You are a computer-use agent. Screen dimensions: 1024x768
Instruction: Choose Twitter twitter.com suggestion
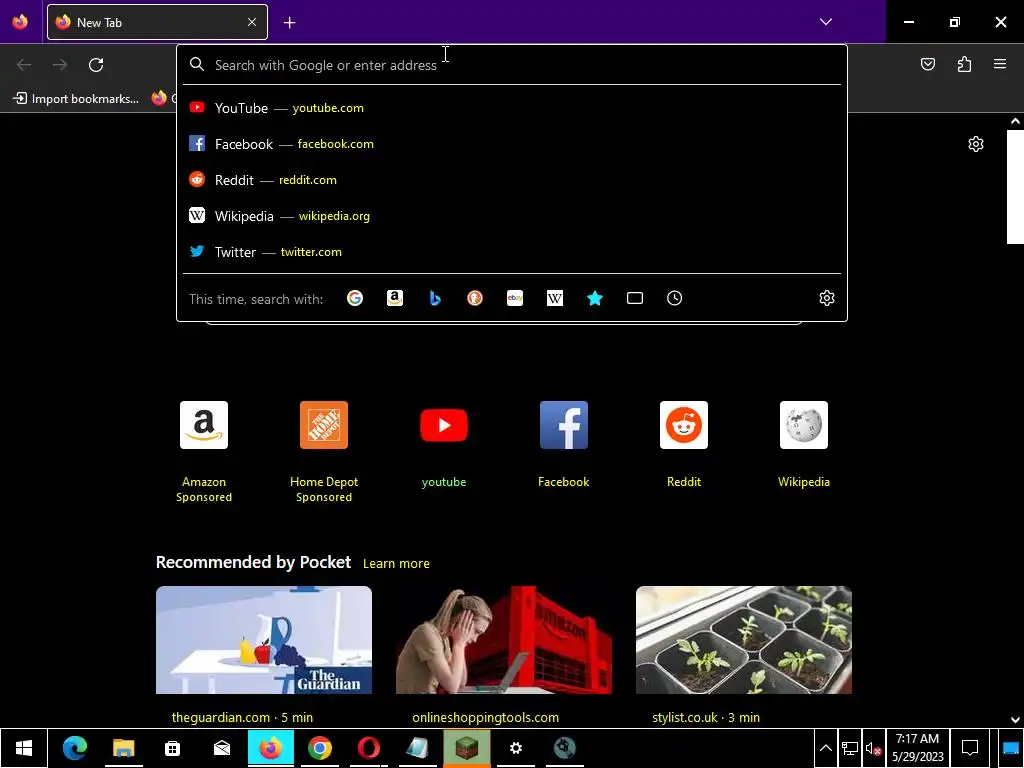[x=511, y=251]
